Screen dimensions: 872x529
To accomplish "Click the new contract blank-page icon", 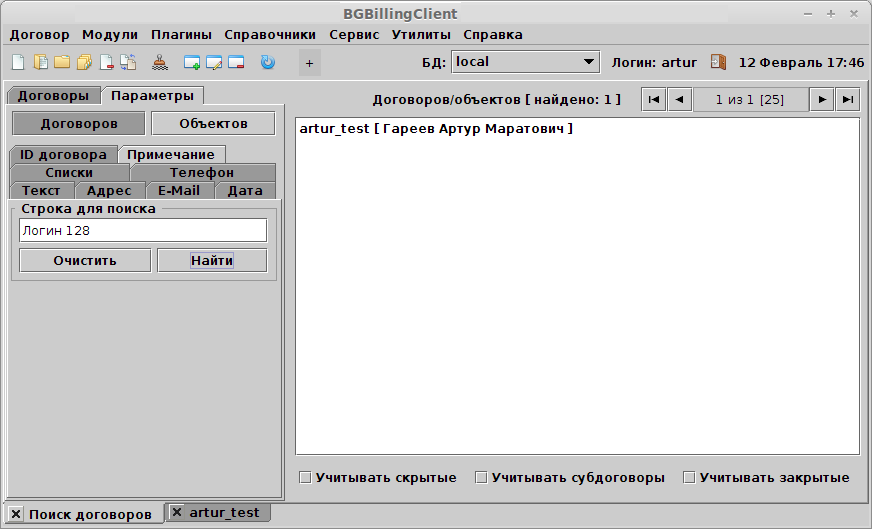I will pos(18,62).
